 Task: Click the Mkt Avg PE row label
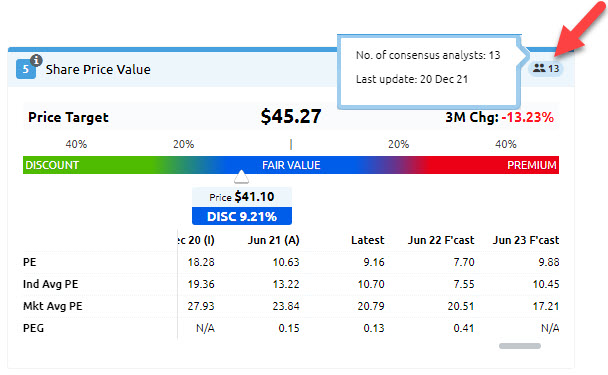tap(53, 306)
